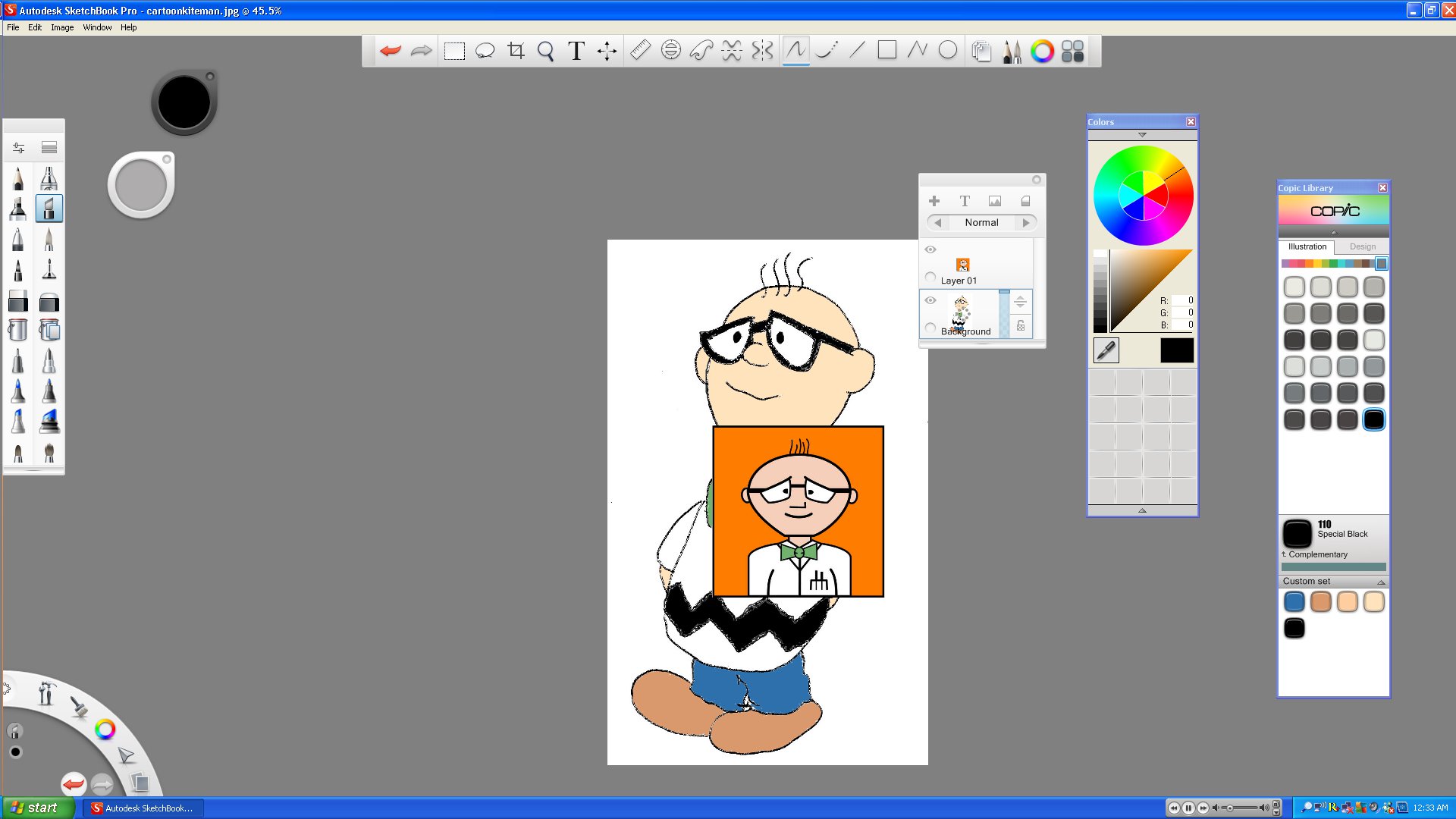
Task: Click the black brush size puck
Action: pyautogui.click(x=184, y=102)
